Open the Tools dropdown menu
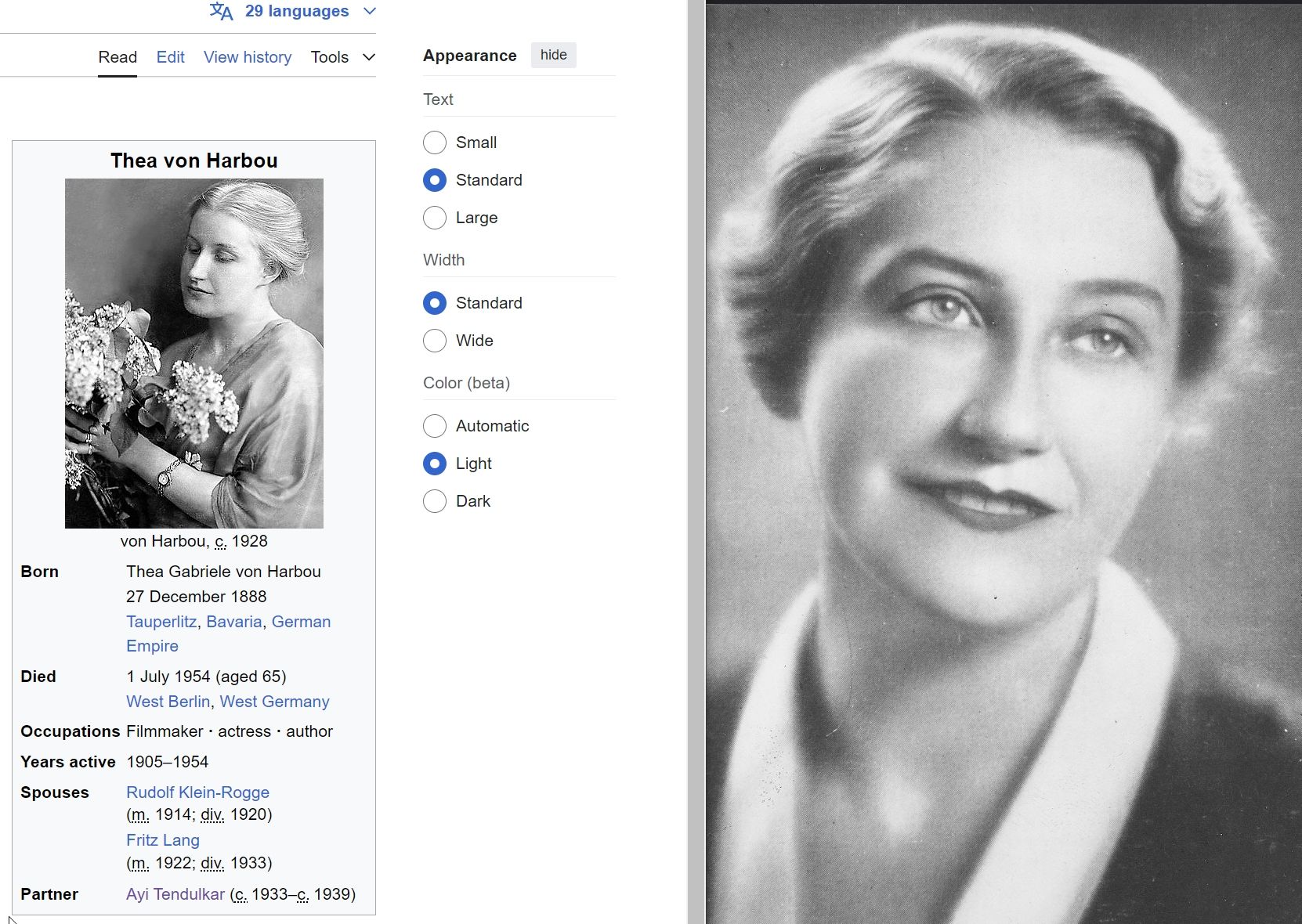Viewport: 1302px width, 924px height. (x=342, y=57)
